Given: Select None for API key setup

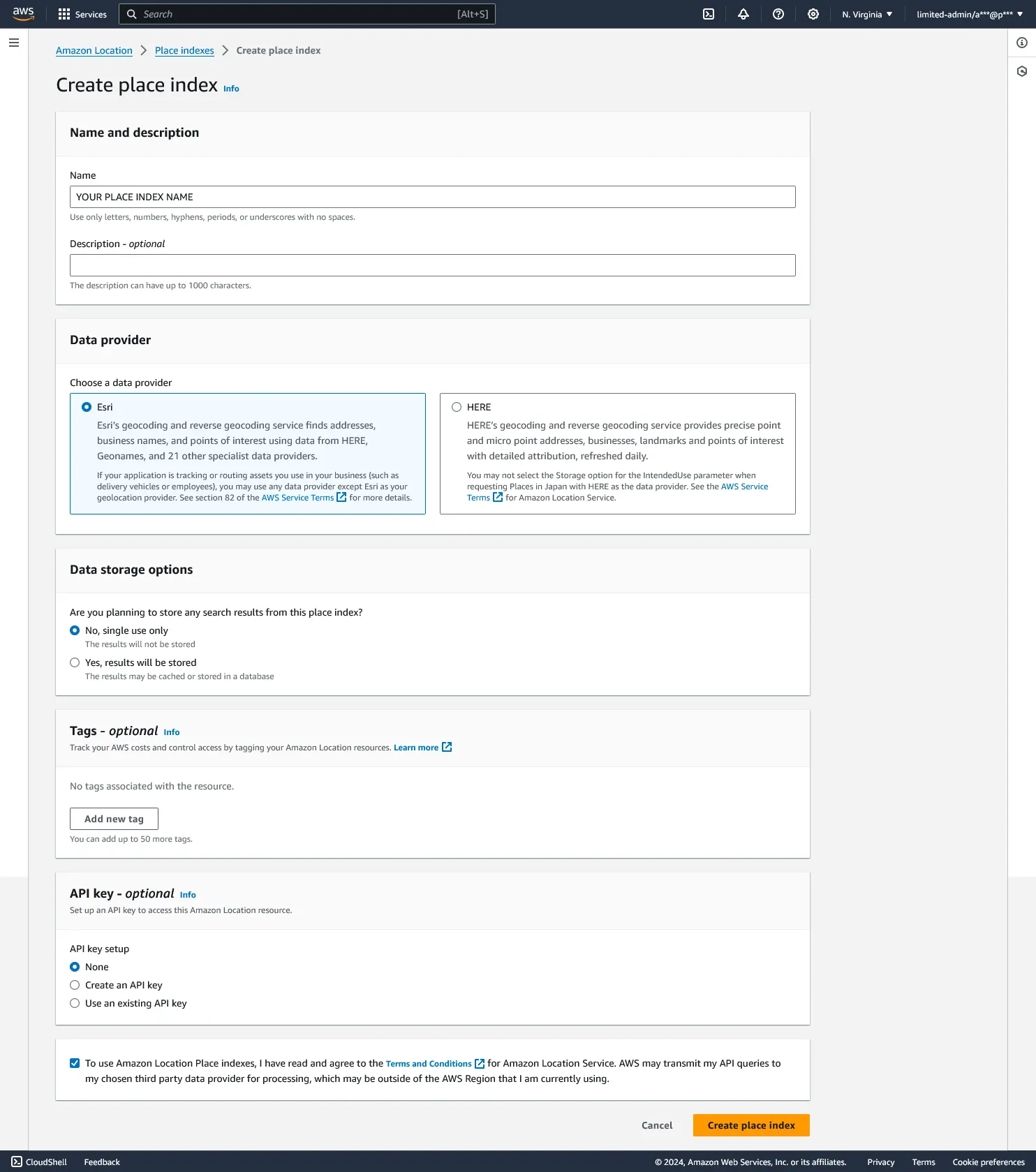Looking at the screenshot, I should [75, 967].
